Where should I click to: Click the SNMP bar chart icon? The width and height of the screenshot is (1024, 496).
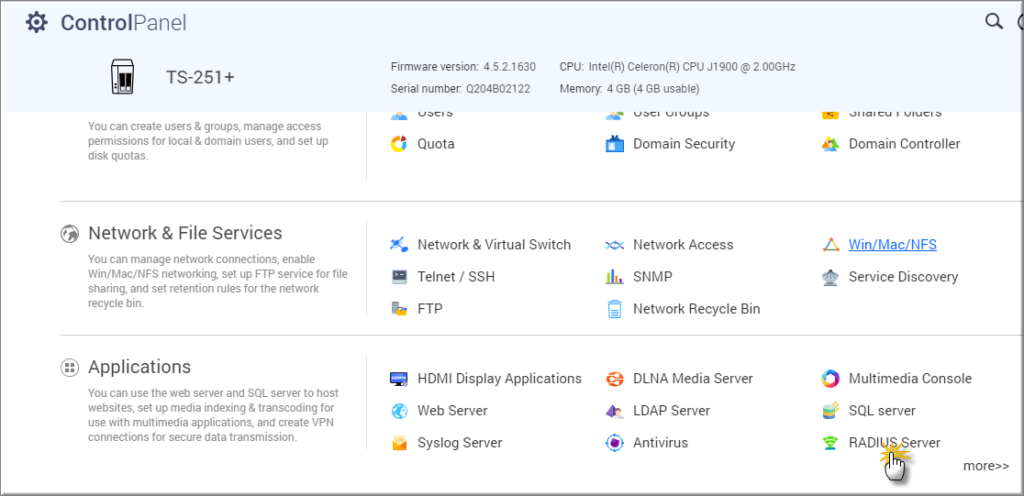[x=615, y=277]
